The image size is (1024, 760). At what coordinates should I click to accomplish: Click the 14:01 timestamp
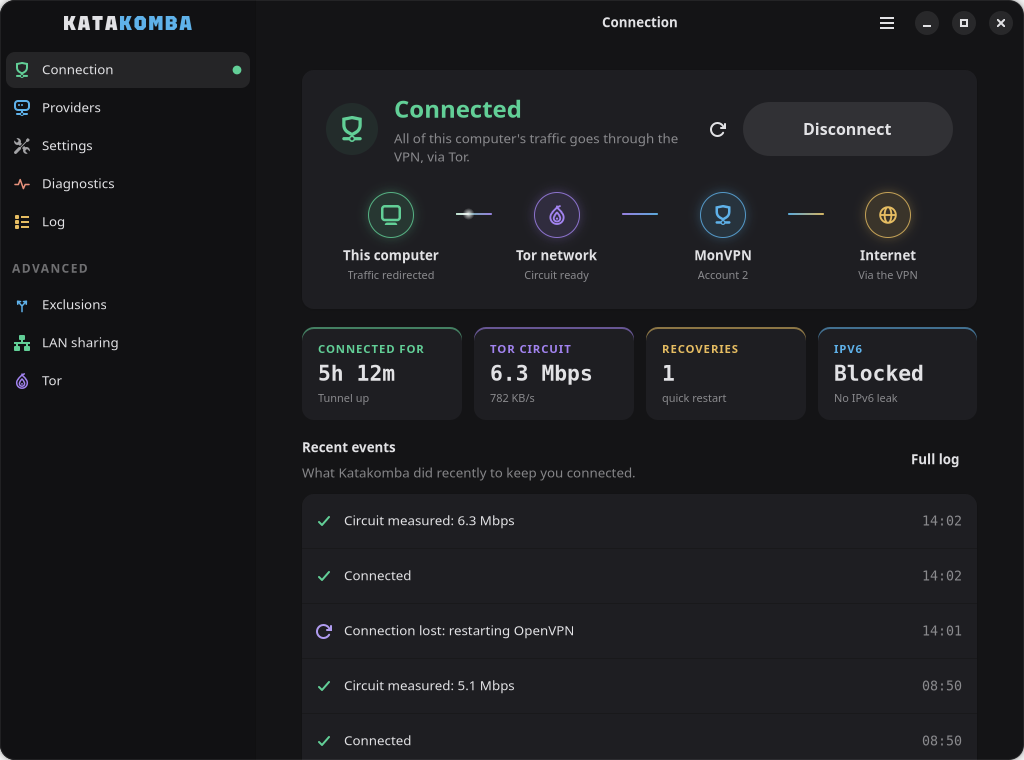pos(942,631)
